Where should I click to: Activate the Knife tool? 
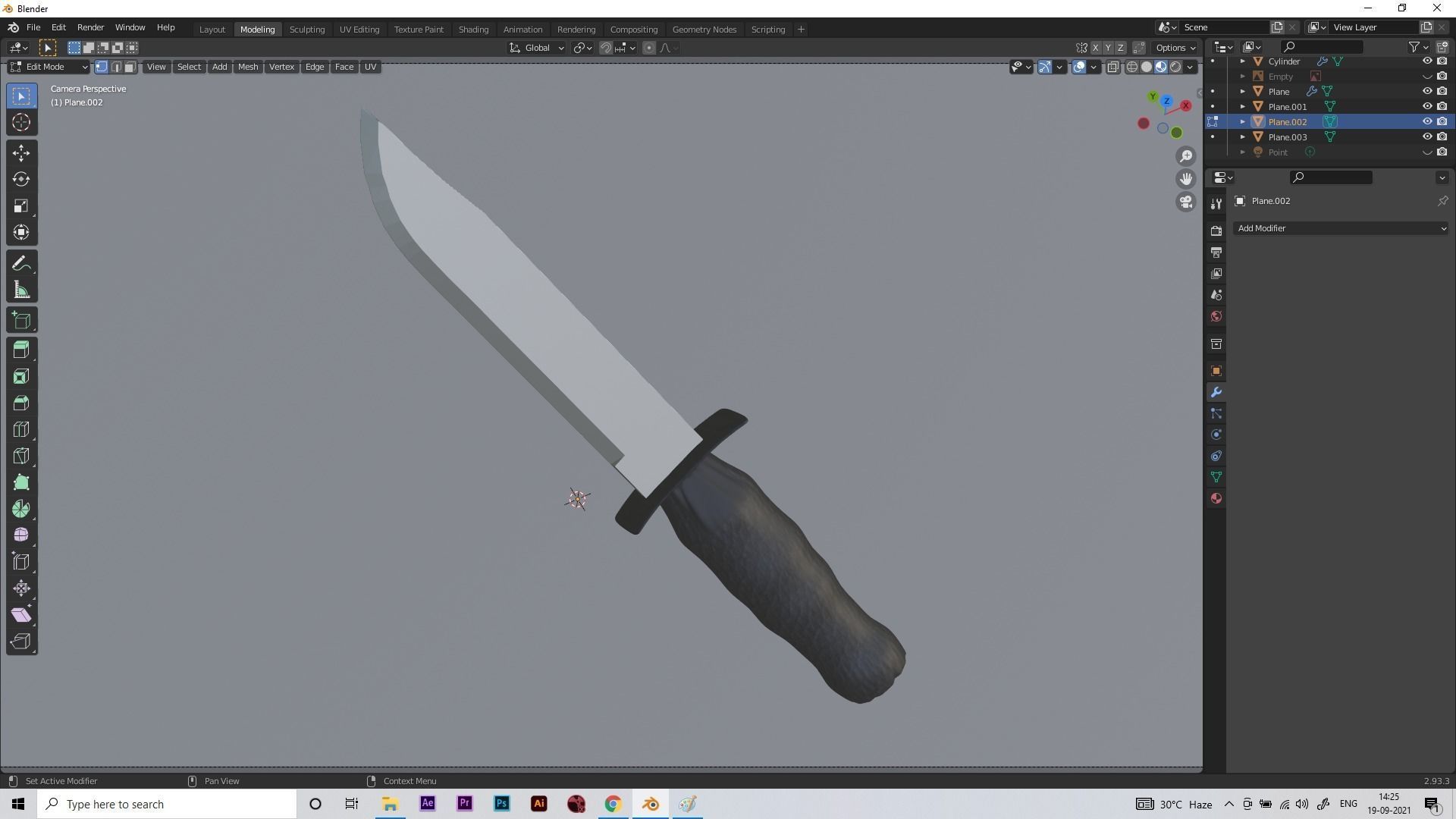(x=21, y=457)
